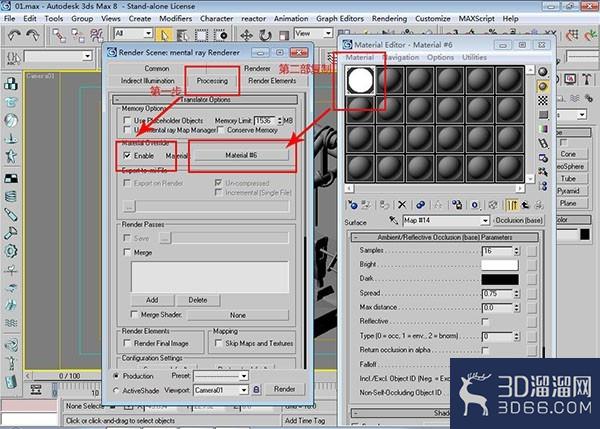
Task: Click Reset Map X icon in Material Editor
Action: pos(402,206)
